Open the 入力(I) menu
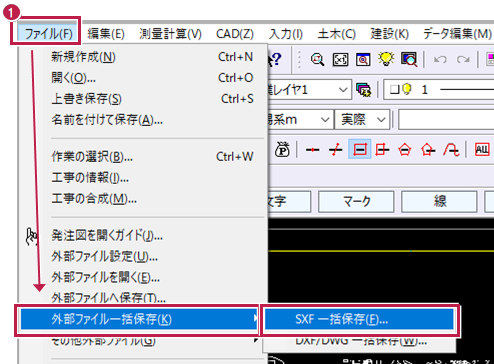Image resolution: width=494 pixels, height=364 pixels. tap(286, 33)
